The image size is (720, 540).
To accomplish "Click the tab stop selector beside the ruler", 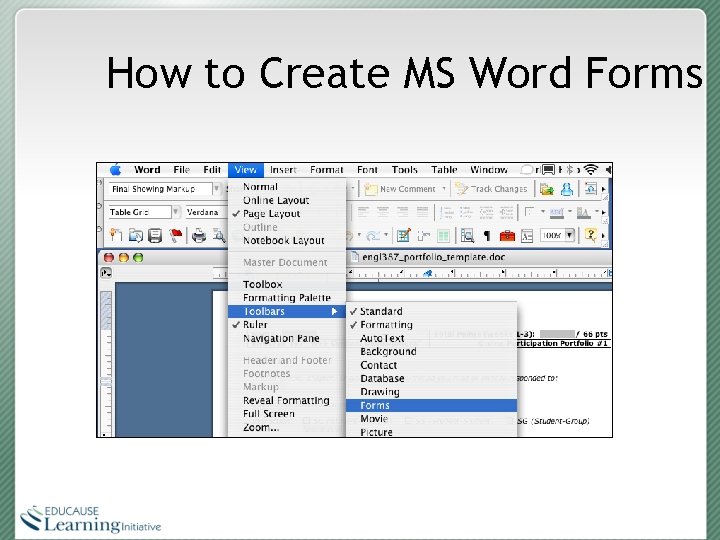I will pos(106,273).
